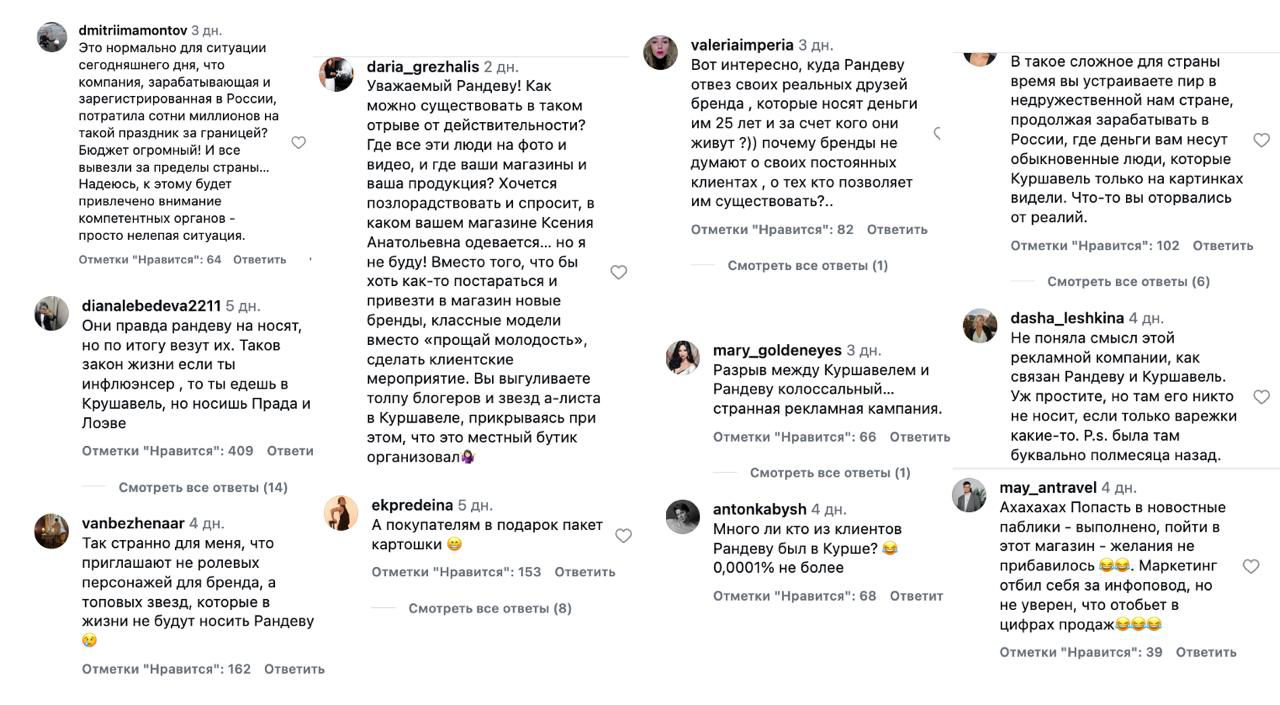Image resolution: width=1280 pixels, height=705 pixels.
Task: Tap antonkabysh's profile photo
Action: (x=681, y=518)
